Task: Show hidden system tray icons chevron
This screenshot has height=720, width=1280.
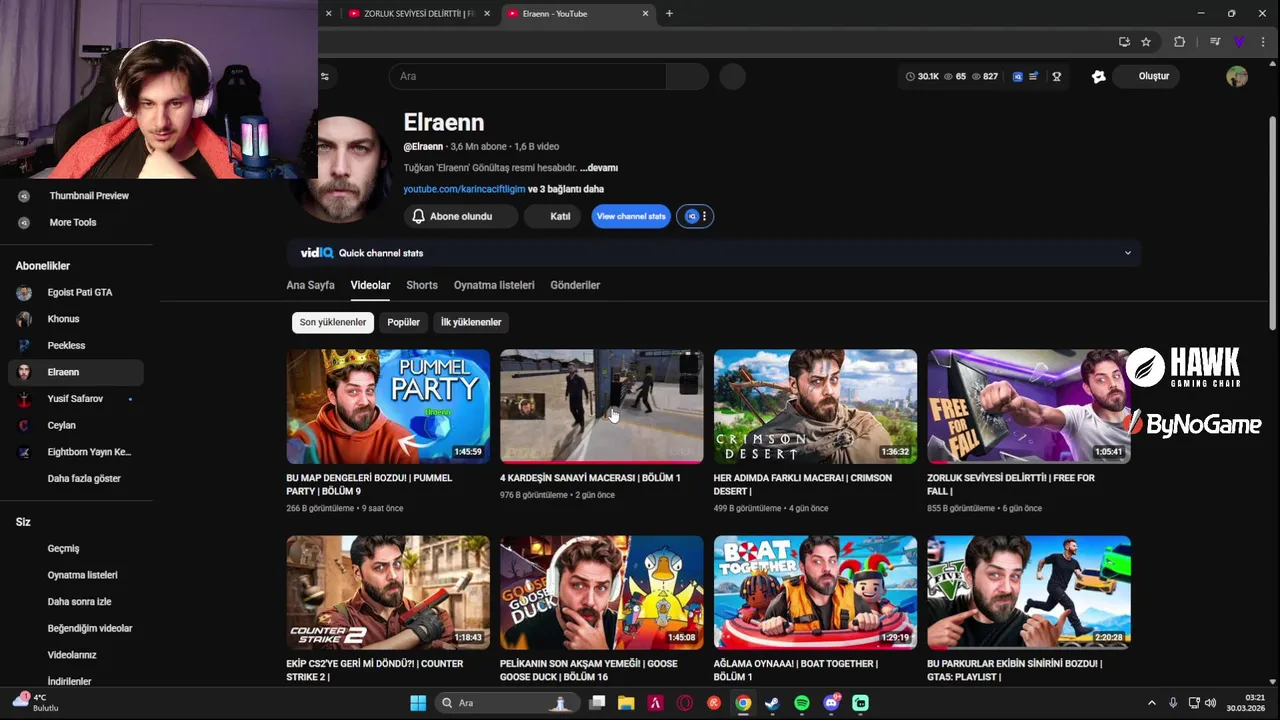Action: point(1151,703)
